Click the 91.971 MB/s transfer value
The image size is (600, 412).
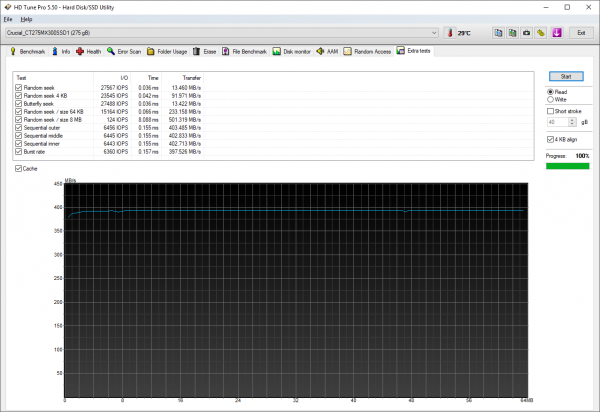(186, 96)
